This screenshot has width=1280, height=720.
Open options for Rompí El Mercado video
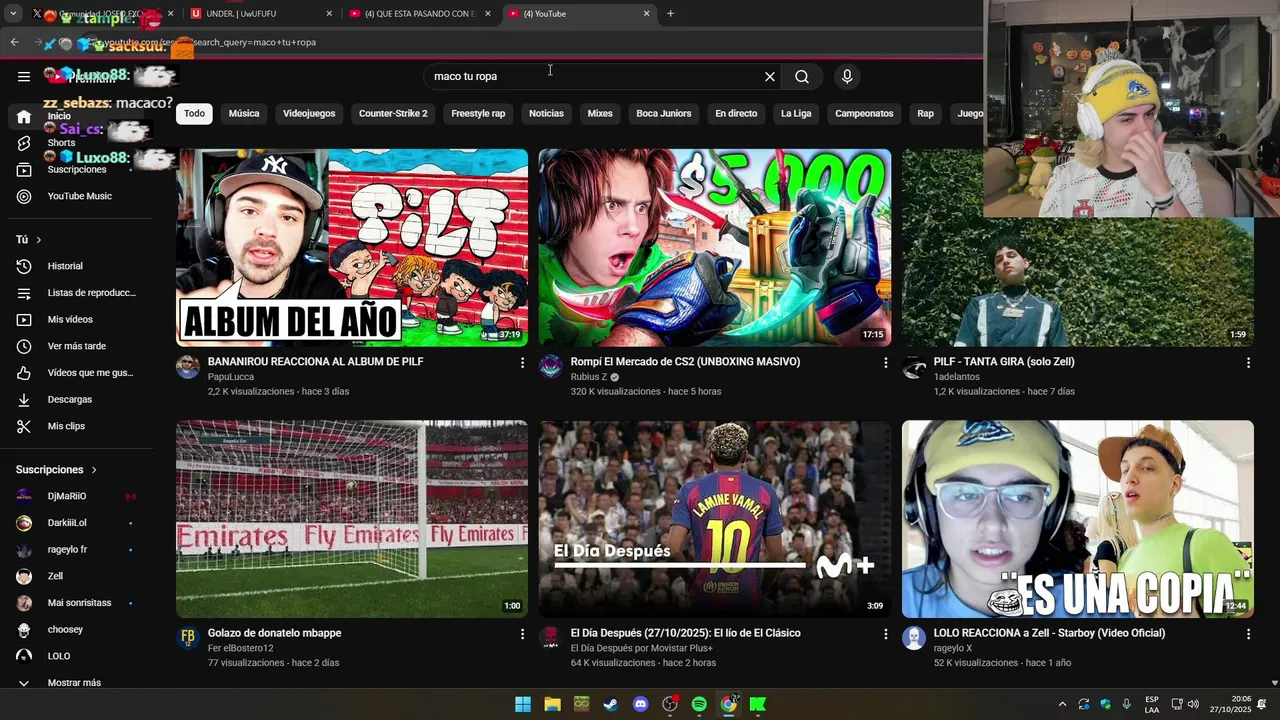[x=885, y=363]
